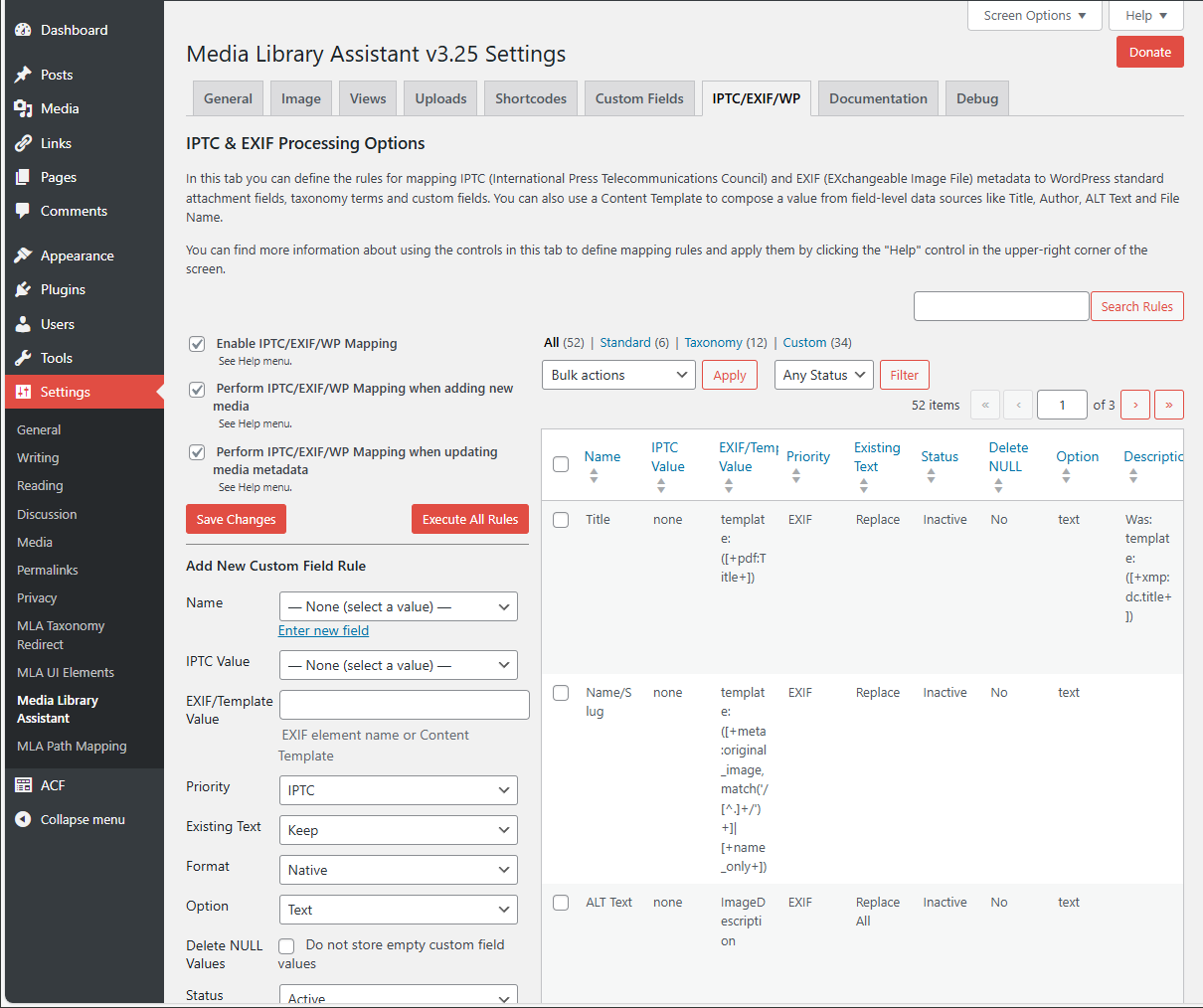Viewport: 1203px width, 1008px height.
Task: Uncheck mapping when adding new media
Action: tap(197, 390)
